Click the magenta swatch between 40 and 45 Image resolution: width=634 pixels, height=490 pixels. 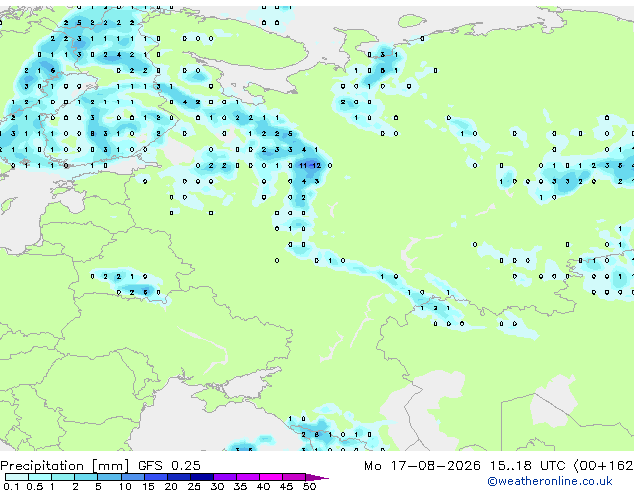[271, 477]
